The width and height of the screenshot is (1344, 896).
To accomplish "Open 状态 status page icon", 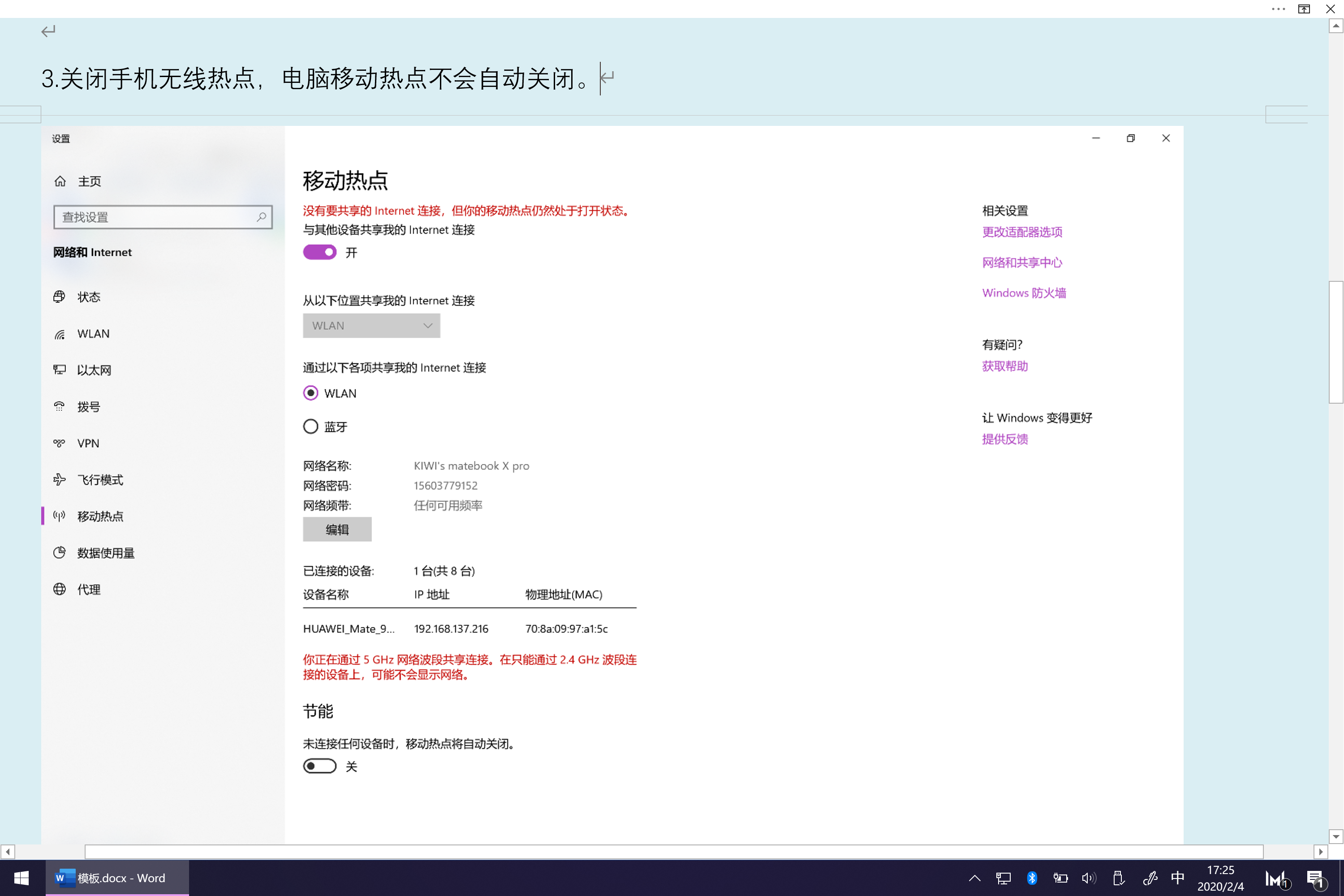I will coord(60,297).
